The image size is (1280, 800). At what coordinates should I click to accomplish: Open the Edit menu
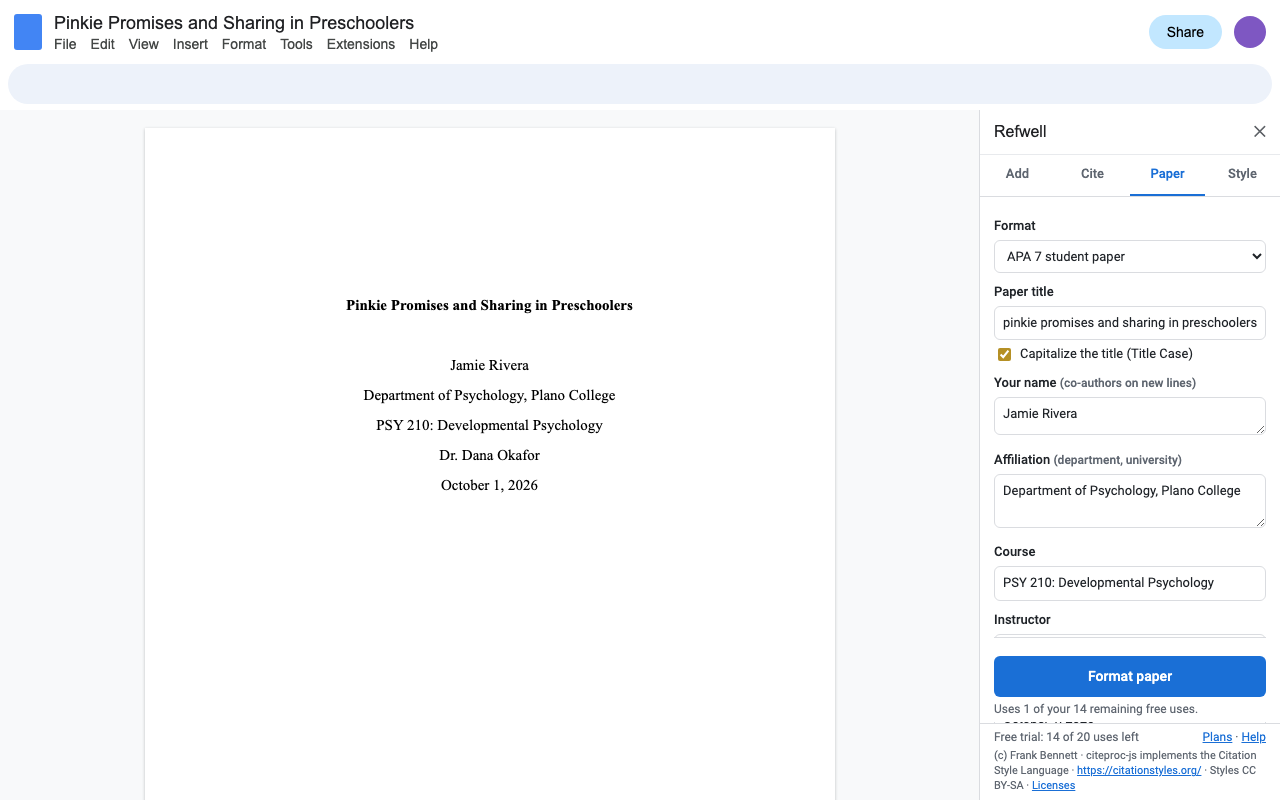click(103, 44)
